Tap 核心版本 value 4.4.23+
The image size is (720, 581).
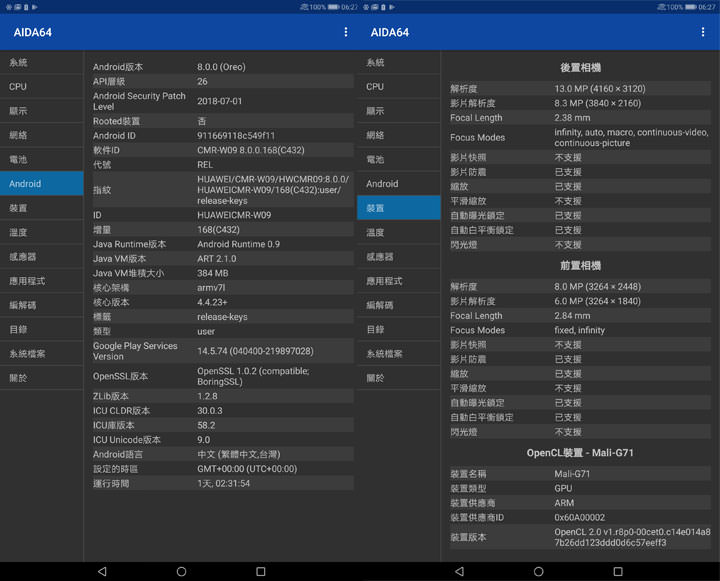[212, 302]
